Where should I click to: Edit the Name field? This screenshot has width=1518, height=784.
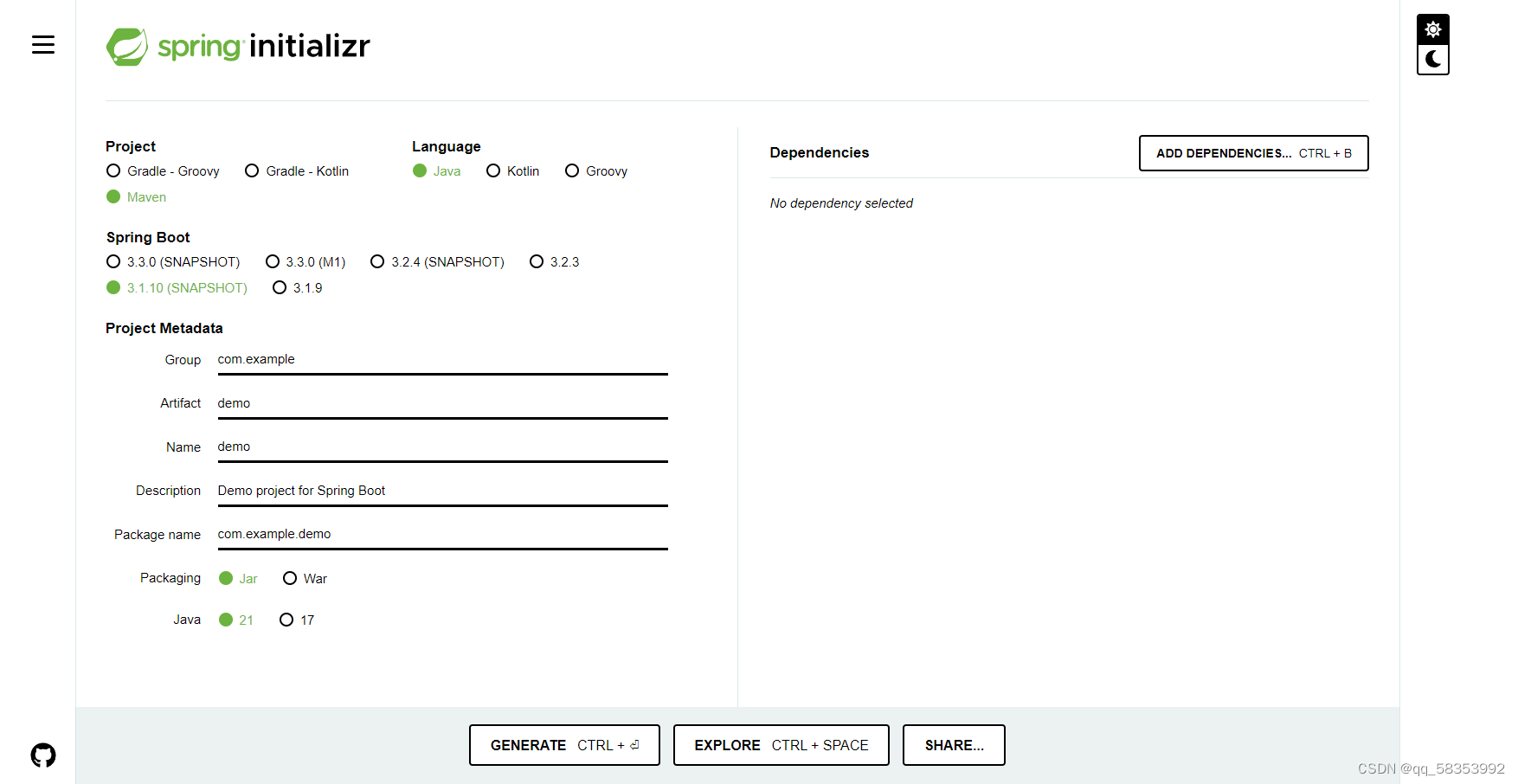[442, 447]
